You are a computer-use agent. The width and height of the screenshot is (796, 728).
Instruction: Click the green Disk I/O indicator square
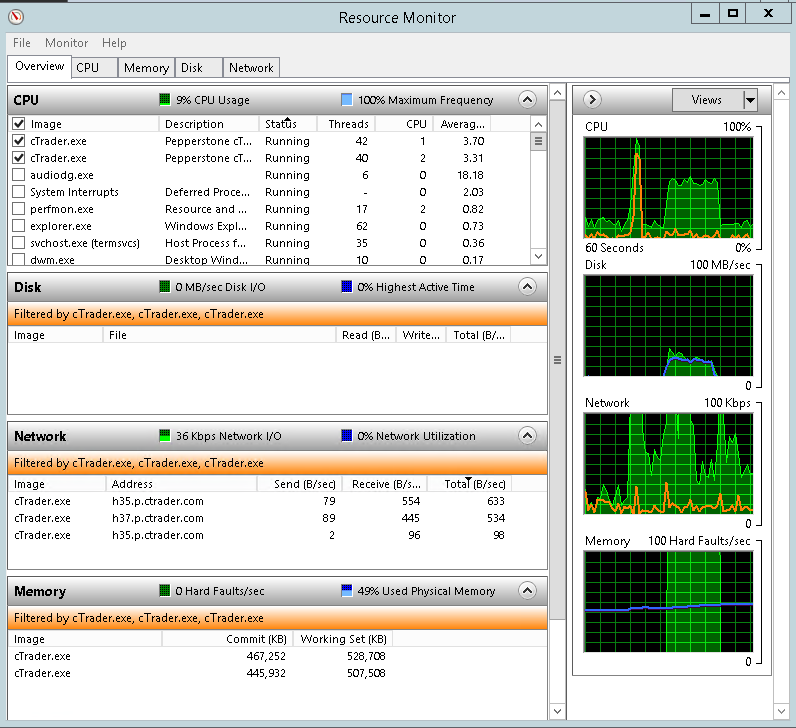click(x=164, y=287)
